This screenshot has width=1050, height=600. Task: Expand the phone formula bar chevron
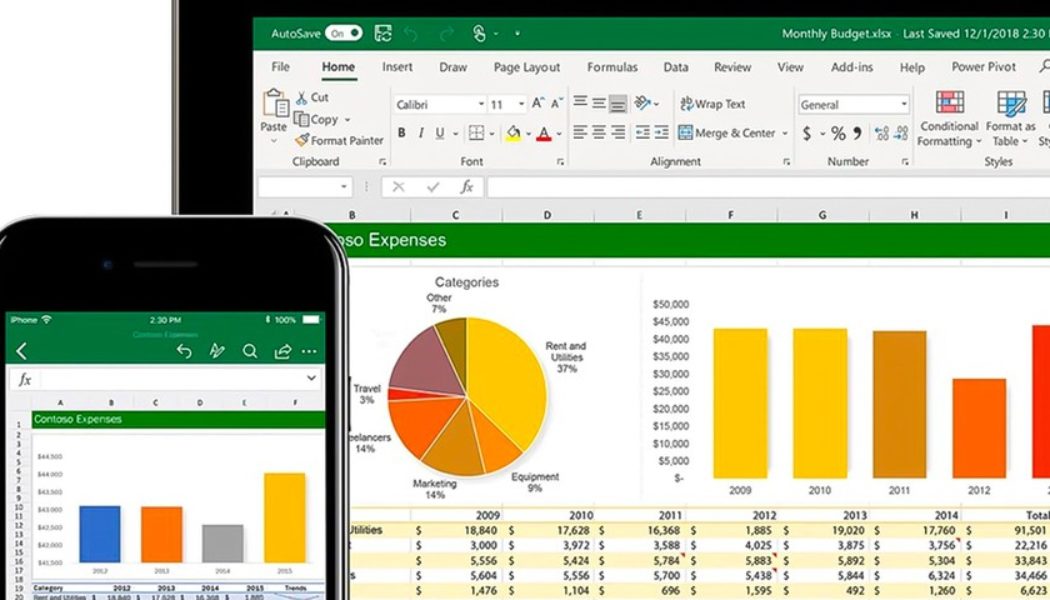(311, 378)
